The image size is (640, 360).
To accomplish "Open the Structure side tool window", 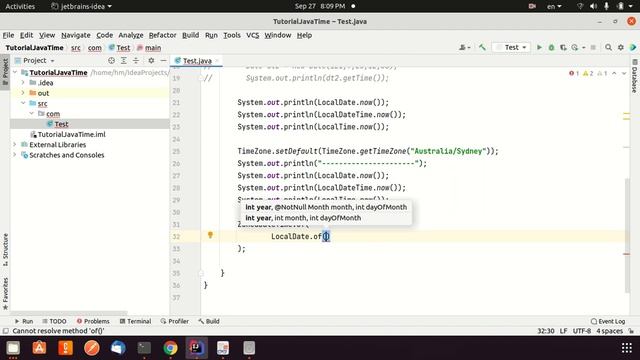I will coord(5,250).
